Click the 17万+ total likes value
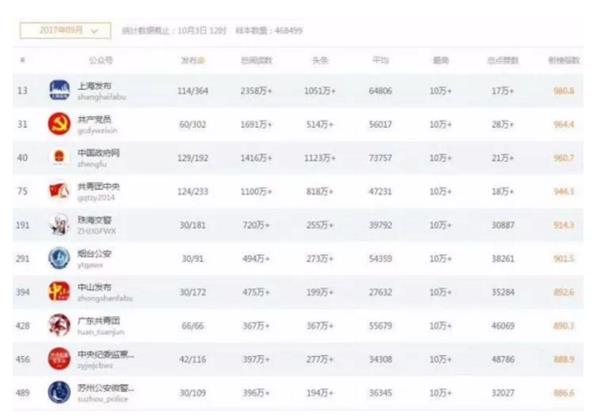The height and width of the screenshot is (420, 600). 503,91
